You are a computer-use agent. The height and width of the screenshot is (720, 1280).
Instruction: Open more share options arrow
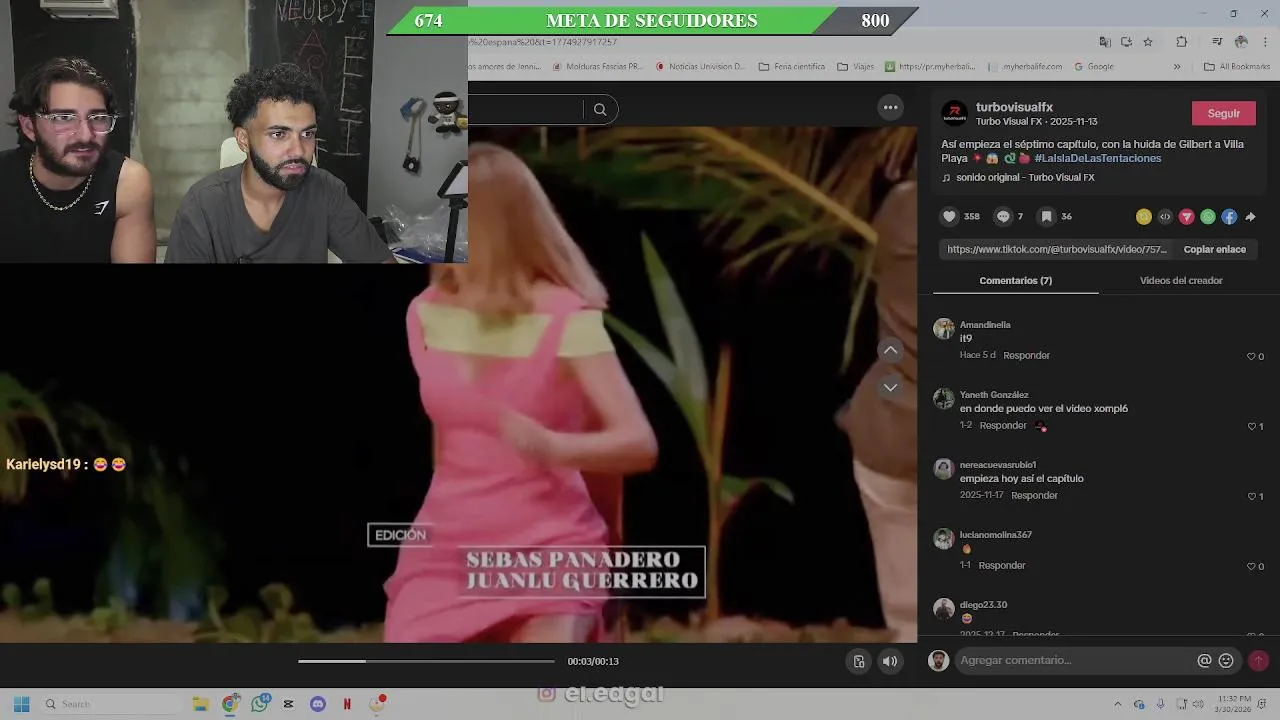[1250, 216]
